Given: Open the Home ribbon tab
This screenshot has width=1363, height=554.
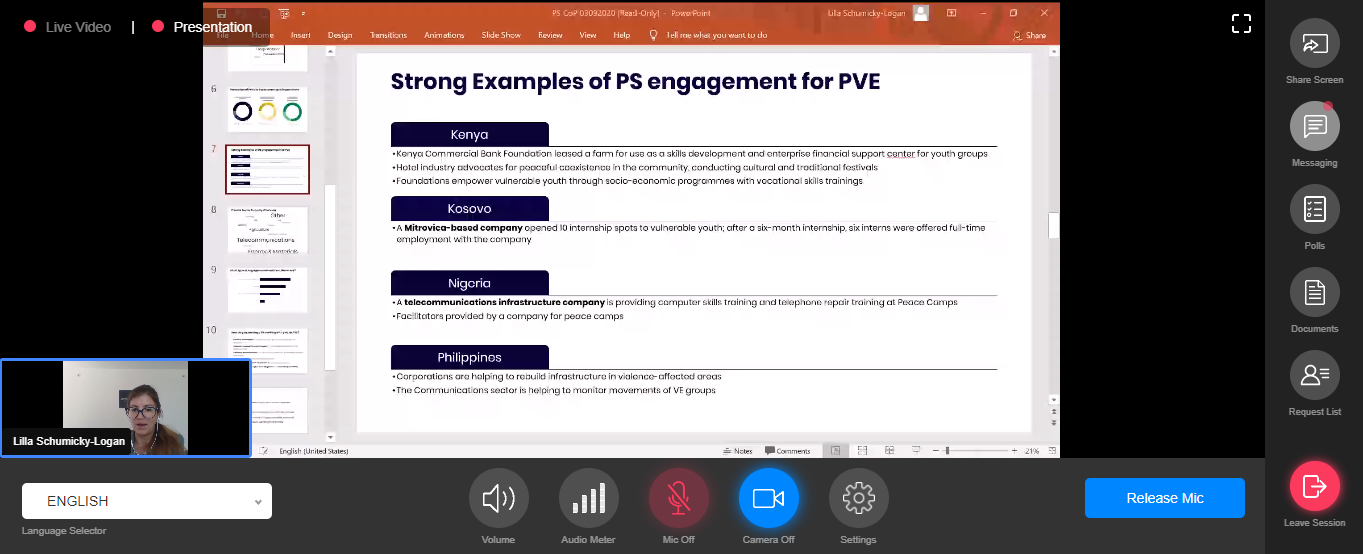Looking at the screenshot, I should pos(262,35).
